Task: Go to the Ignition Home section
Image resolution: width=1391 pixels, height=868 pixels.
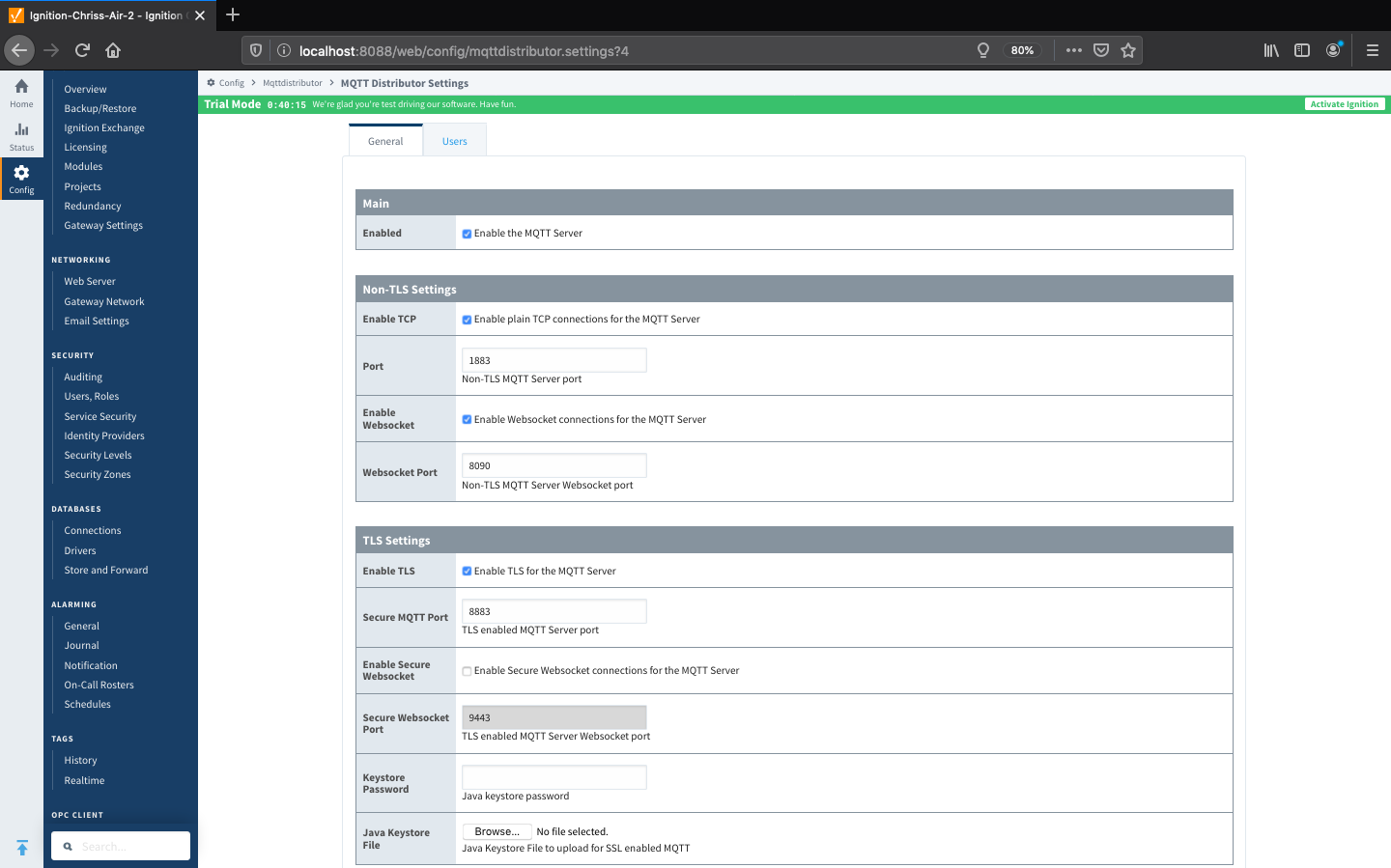Action: (x=21, y=94)
